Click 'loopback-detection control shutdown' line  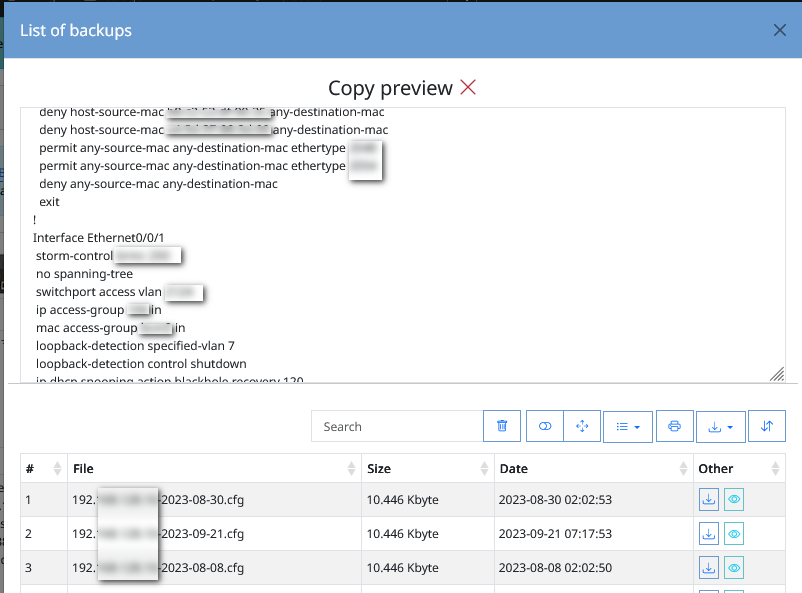coord(141,364)
